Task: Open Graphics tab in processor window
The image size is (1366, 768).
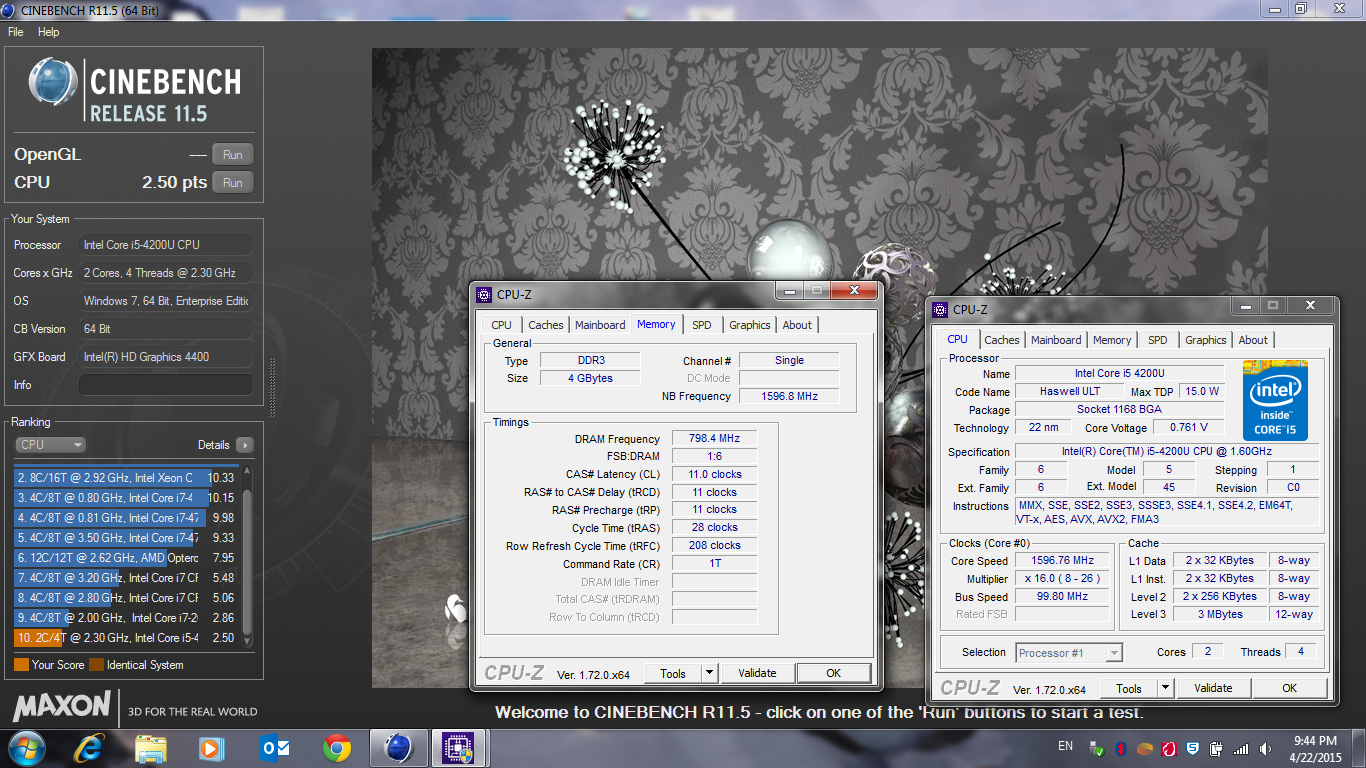Action: pos(1206,340)
